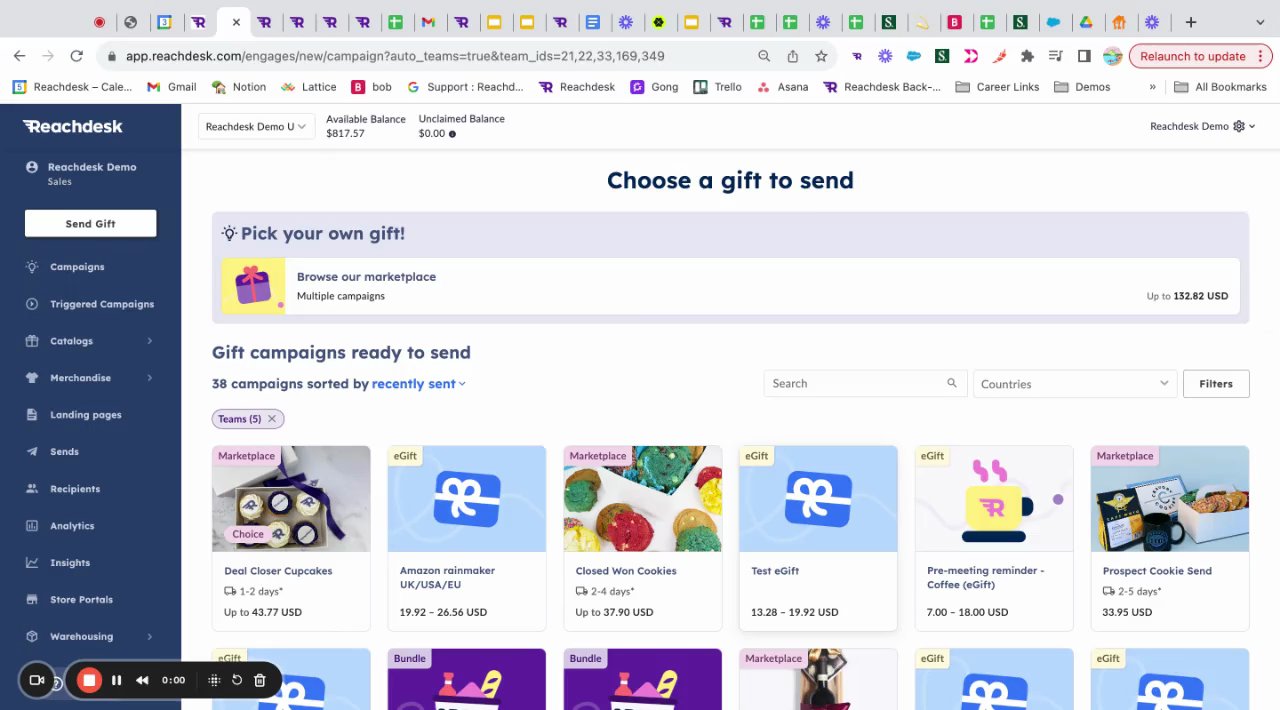The width and height of the screenshot is (1280, 710).
Task: Open the Browse our marketplace option
Action: pos(730,286)
